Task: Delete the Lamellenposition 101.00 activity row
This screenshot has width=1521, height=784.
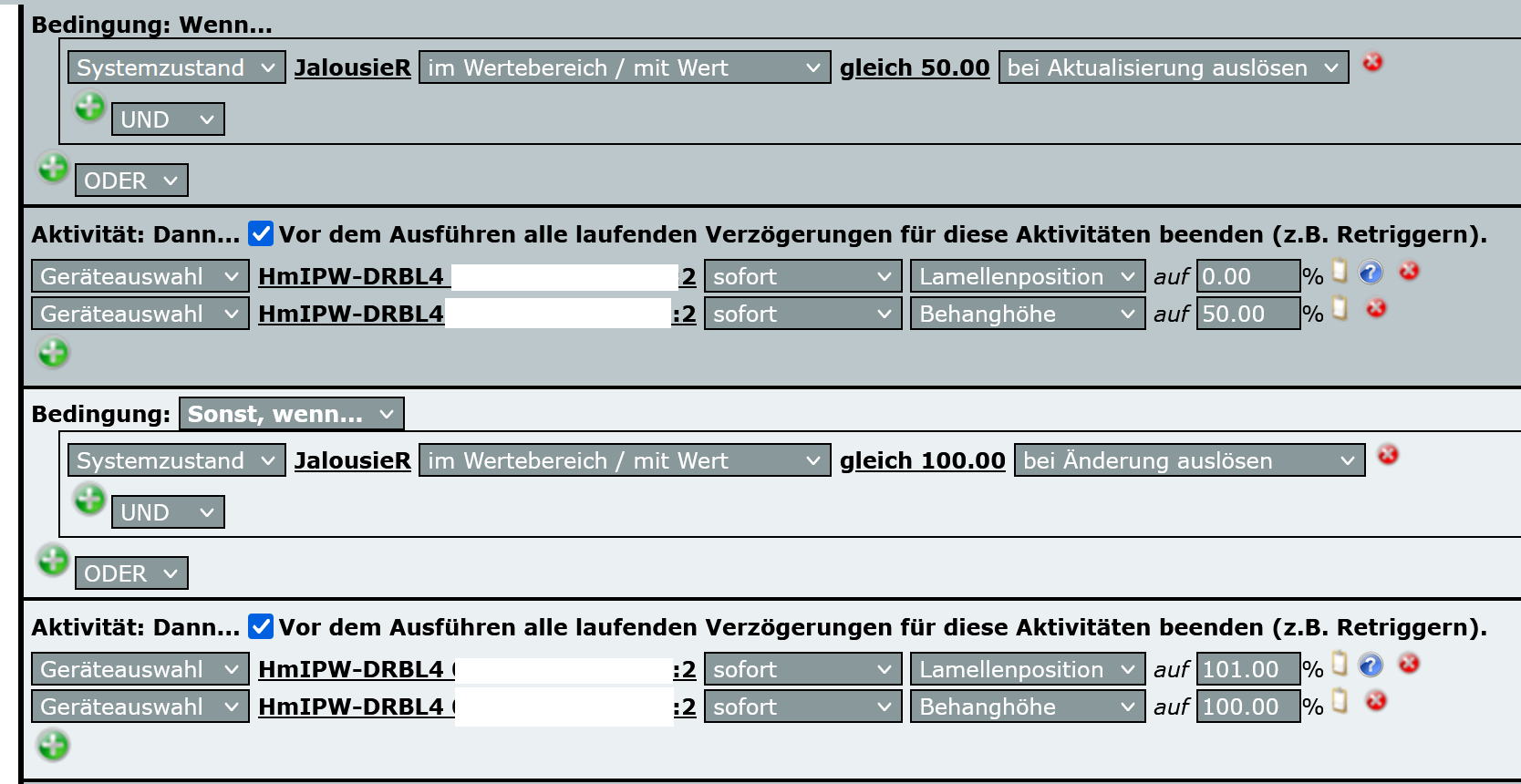Action: [x=1409, y=664]
